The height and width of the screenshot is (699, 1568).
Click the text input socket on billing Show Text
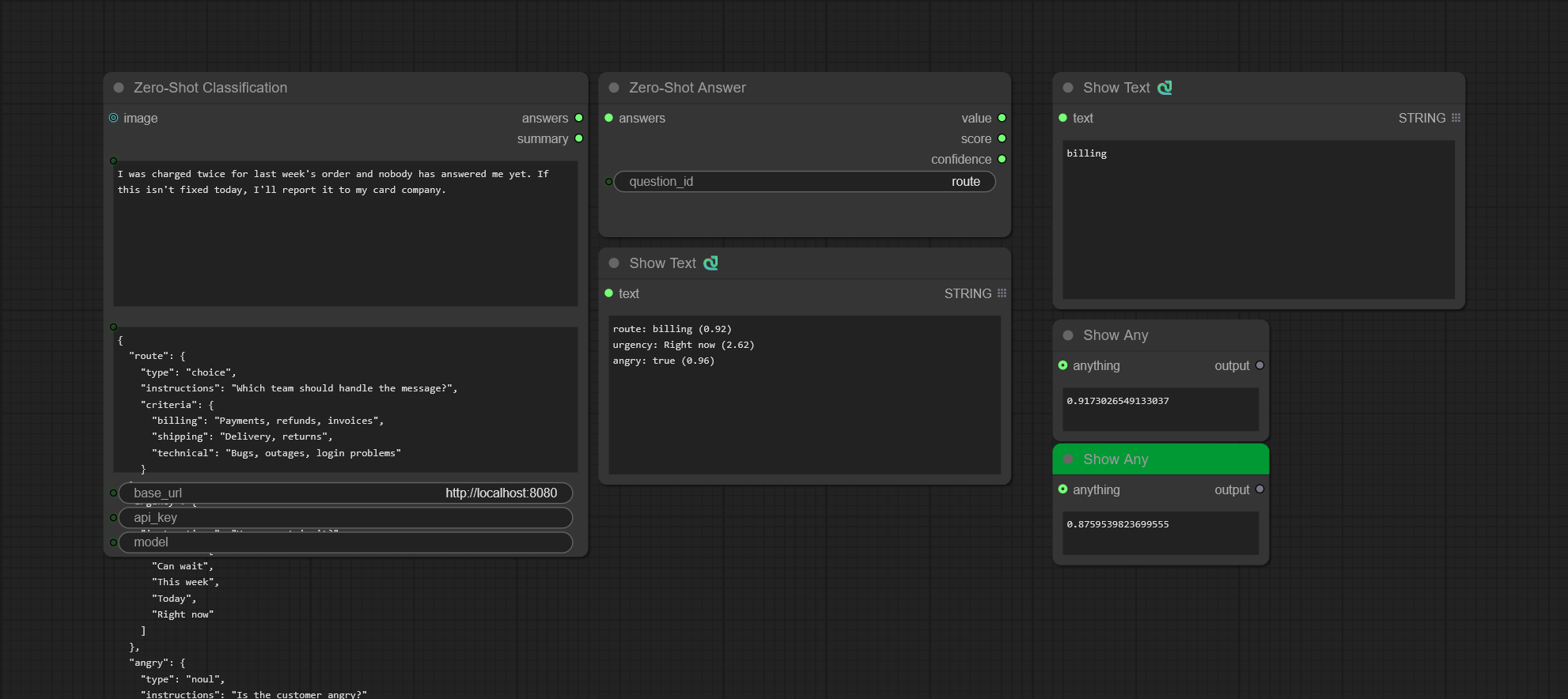click(1063, 118)
